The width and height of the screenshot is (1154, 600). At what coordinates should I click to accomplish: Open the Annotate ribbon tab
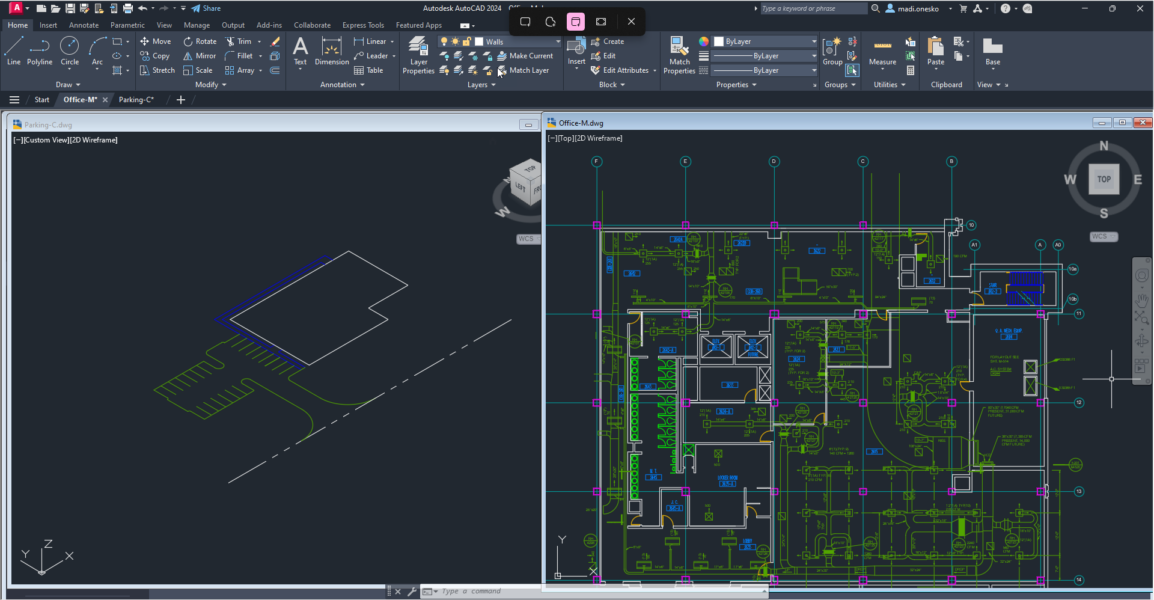point(83,25)
